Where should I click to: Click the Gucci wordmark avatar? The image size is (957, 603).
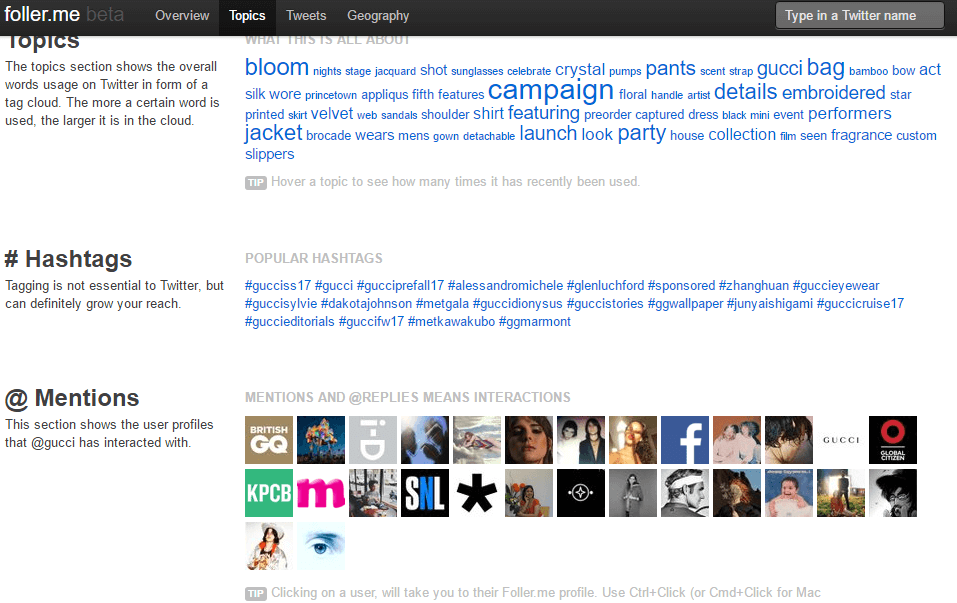(840, 440)
